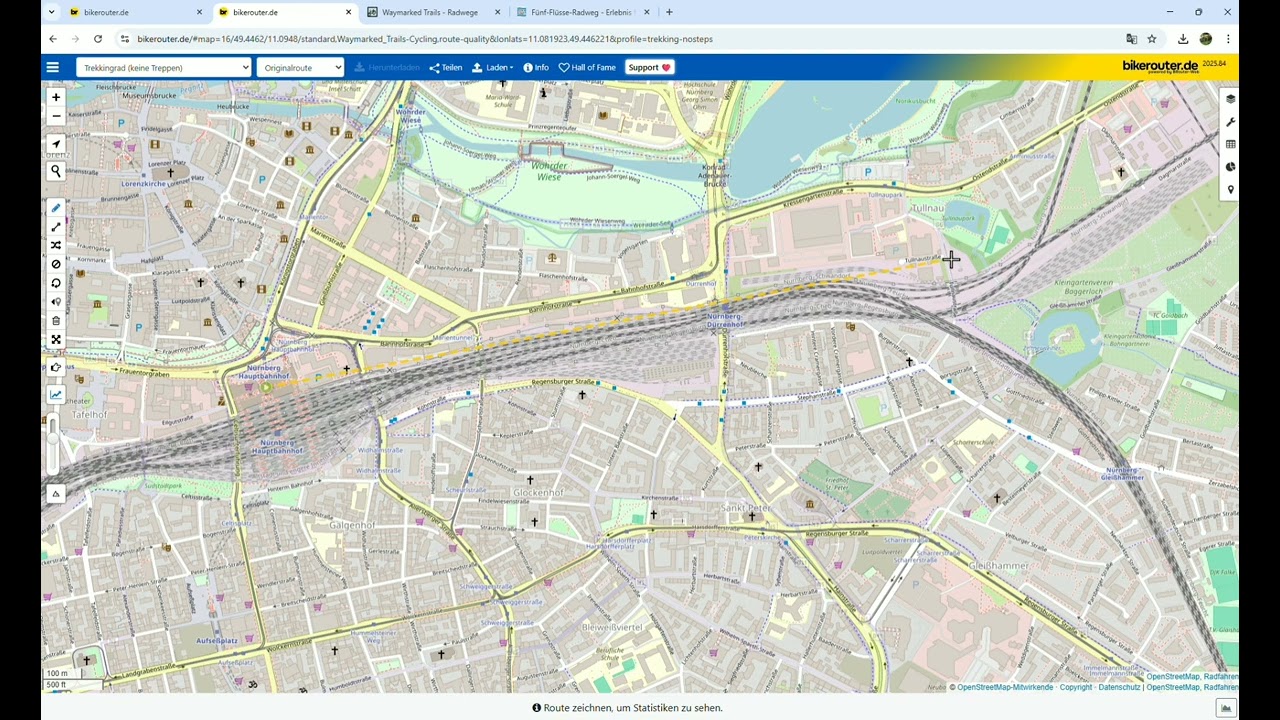The height and width of the screenshot is (720, 1280).
Task: Open the browser downloads icon
Action: (1183, 39)
